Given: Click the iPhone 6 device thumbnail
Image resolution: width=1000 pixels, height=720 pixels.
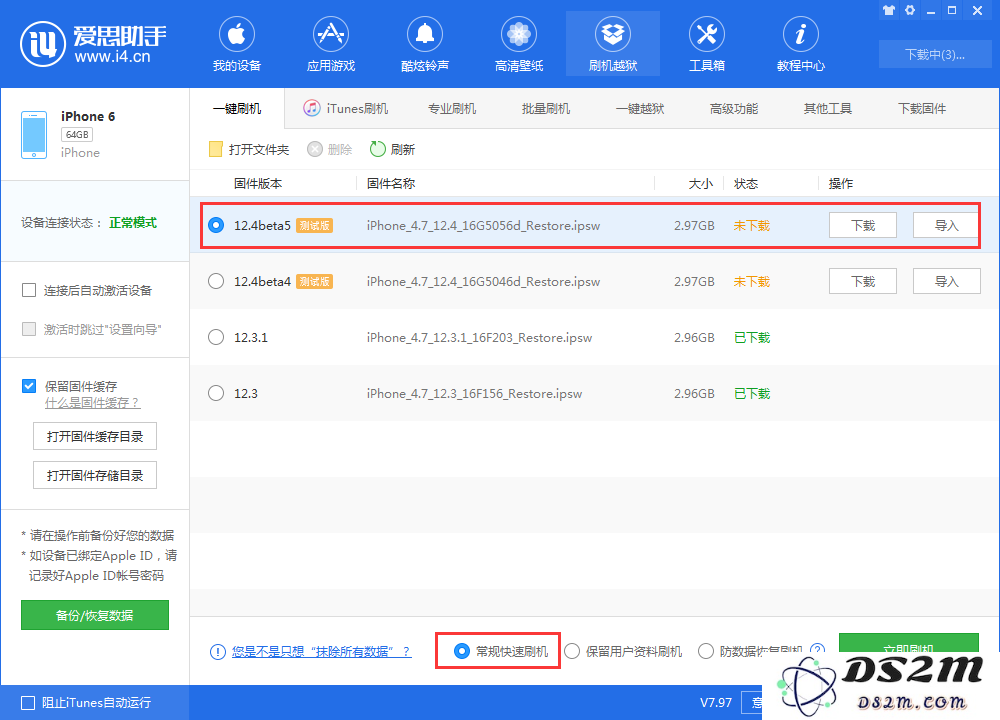Looking at the screenshot, I should 34,135.
